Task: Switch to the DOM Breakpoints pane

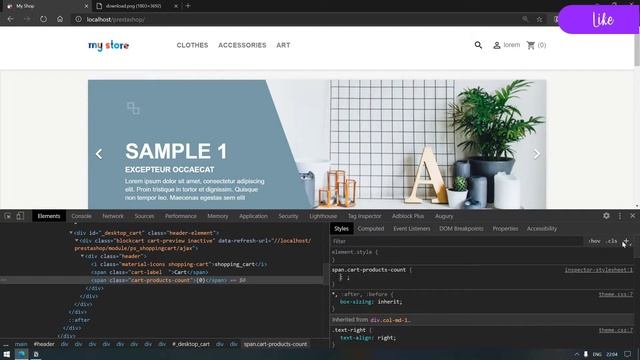Action: [x=461, y=229]
